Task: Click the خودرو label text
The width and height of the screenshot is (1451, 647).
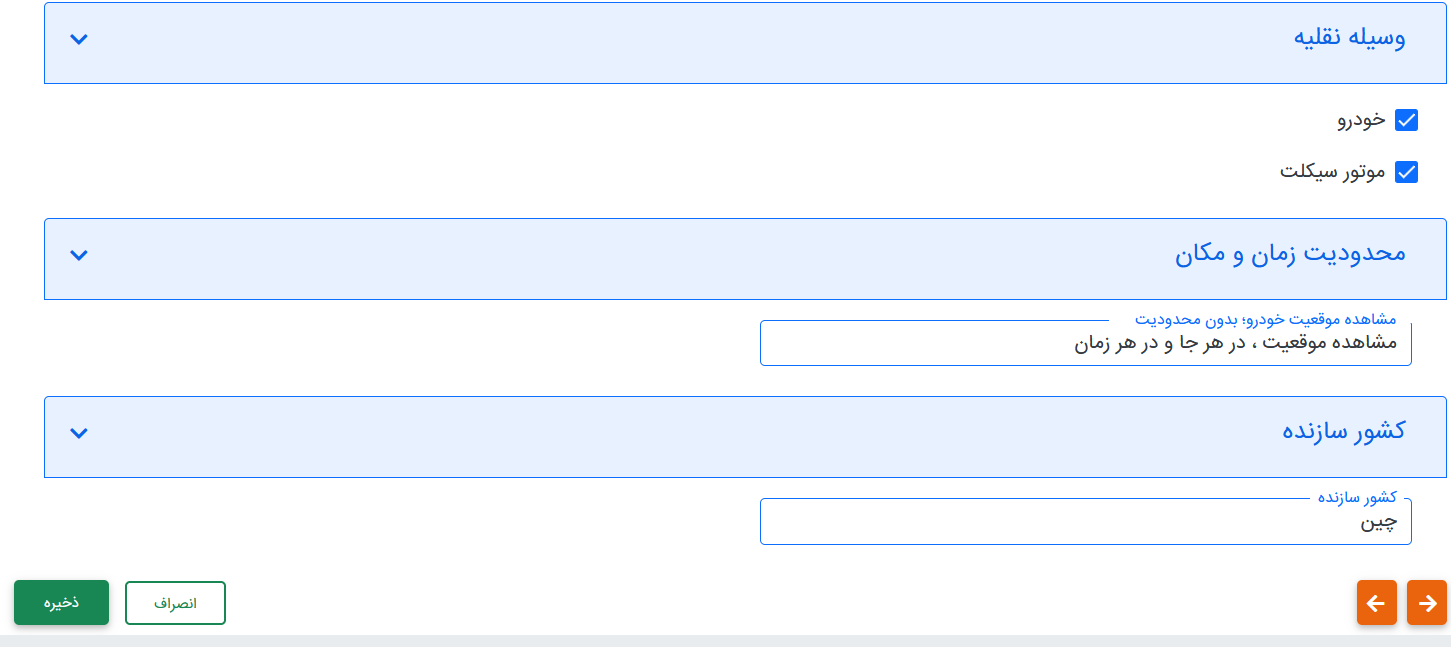Action: click(x=1362, y=120)
